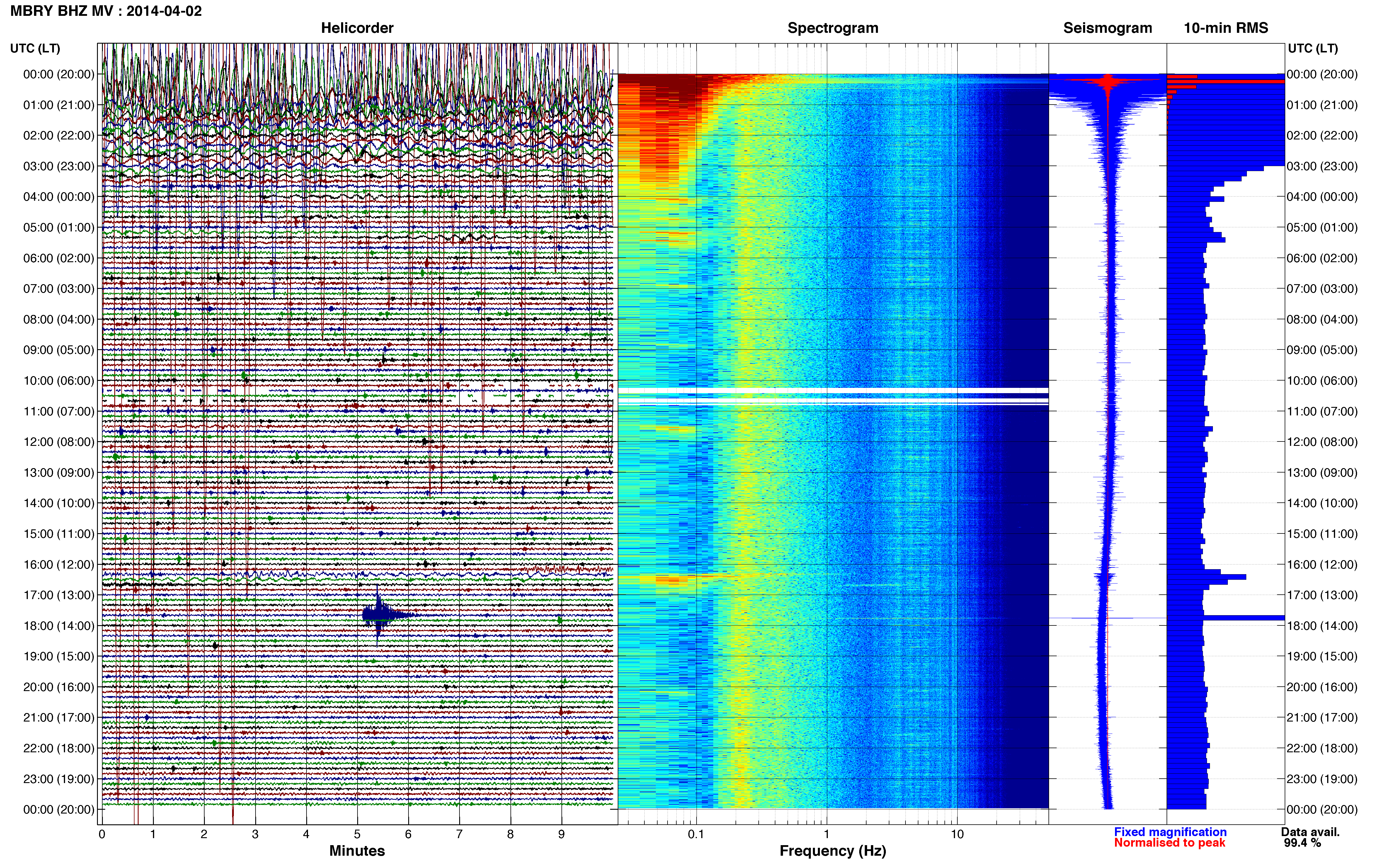Screen dimensions: 1389x868
Task: Select the 'Helicorder' panel heading
Action: [357, 28]
